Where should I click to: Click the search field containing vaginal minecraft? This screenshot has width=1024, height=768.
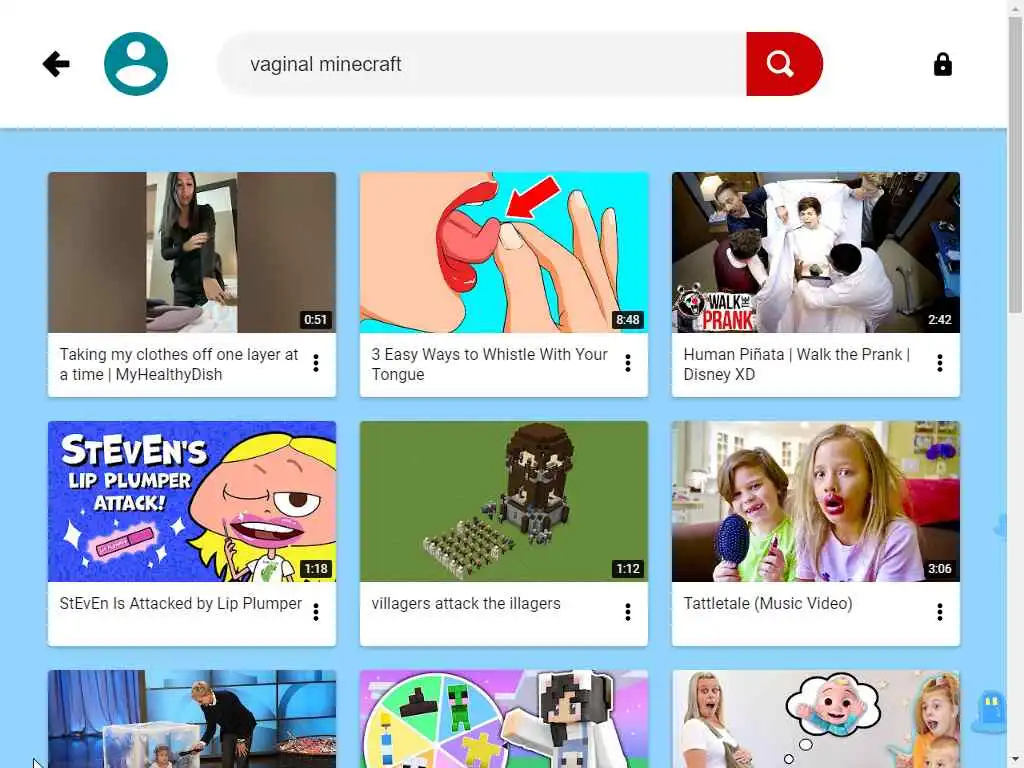(482, 64)
